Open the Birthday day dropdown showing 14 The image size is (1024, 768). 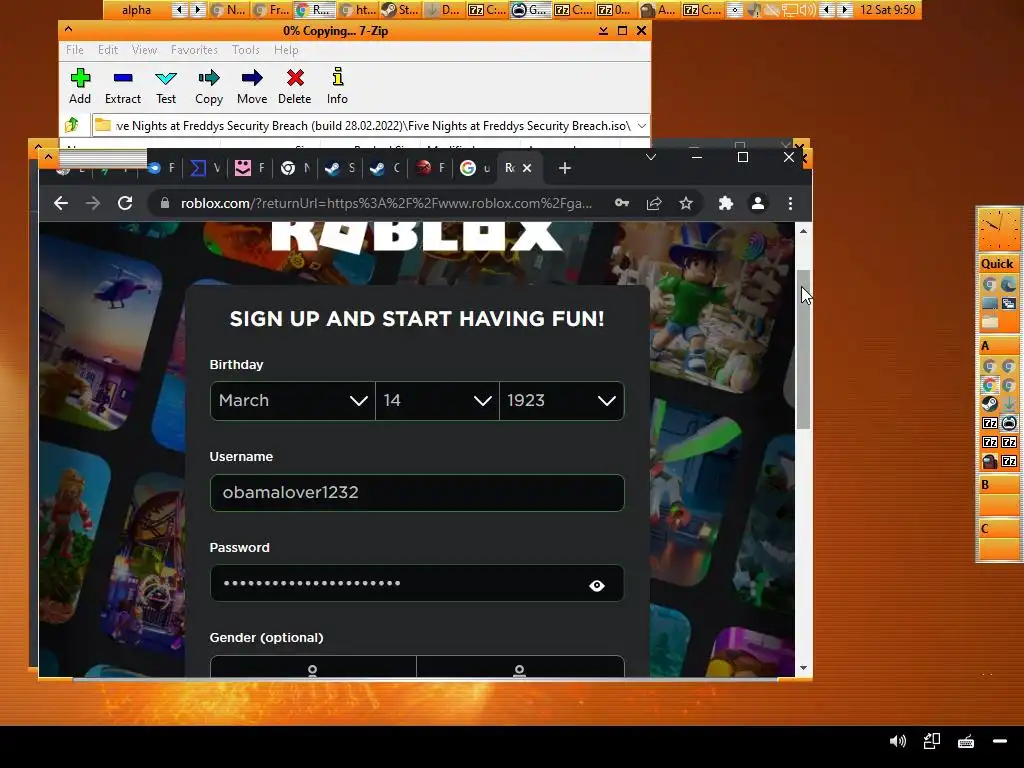(437, 400)
